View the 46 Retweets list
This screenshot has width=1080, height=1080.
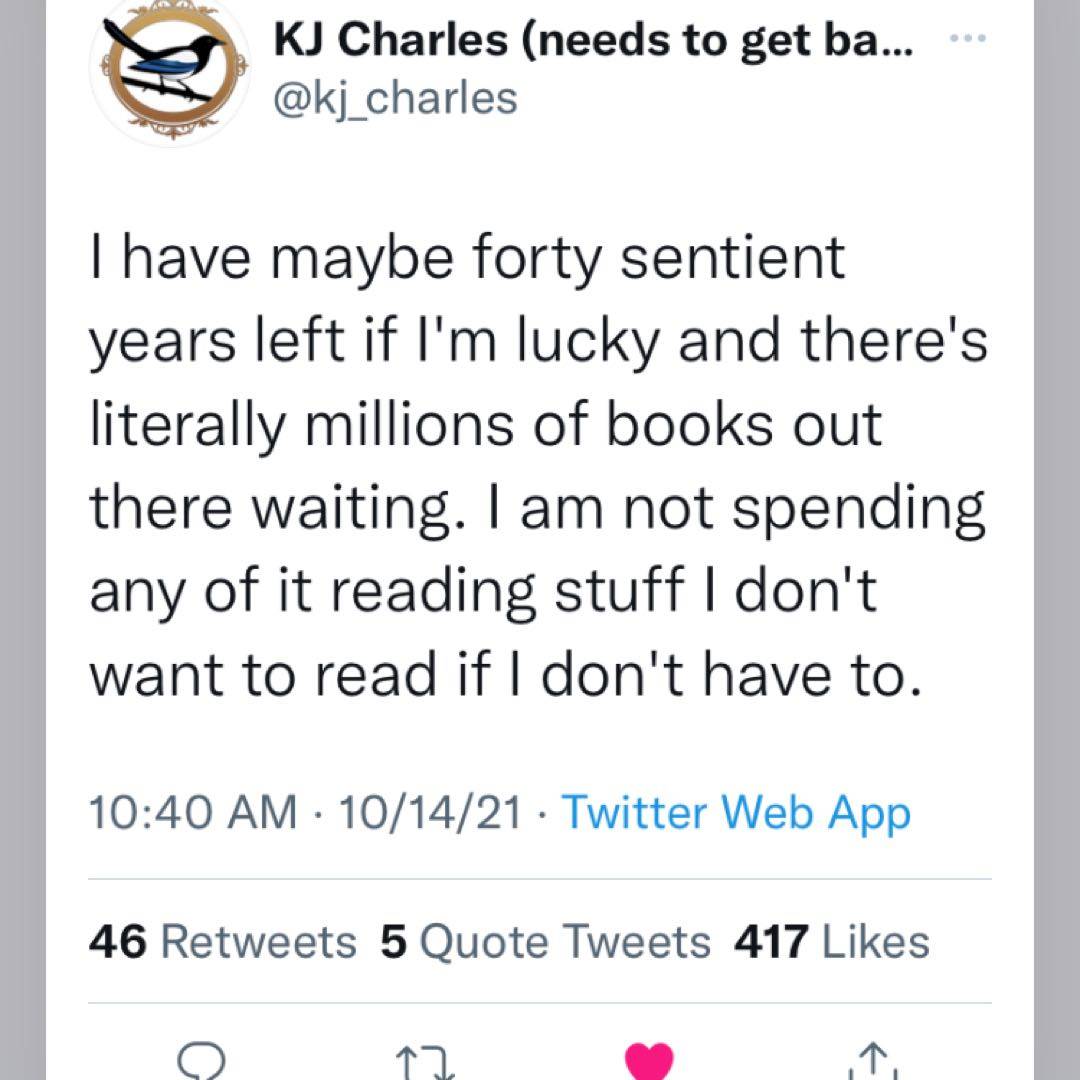pos(222,941)
